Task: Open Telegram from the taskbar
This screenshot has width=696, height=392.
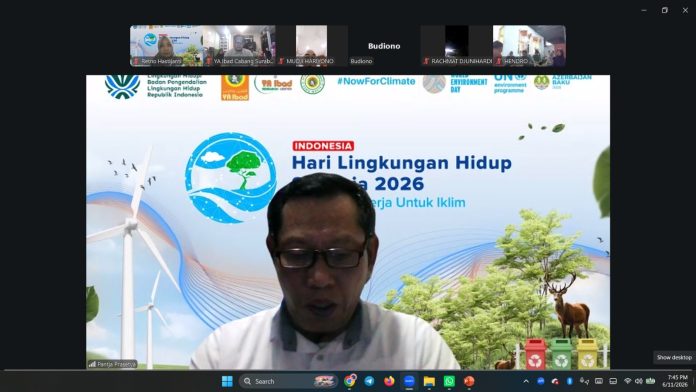Action: click(369, 381)
